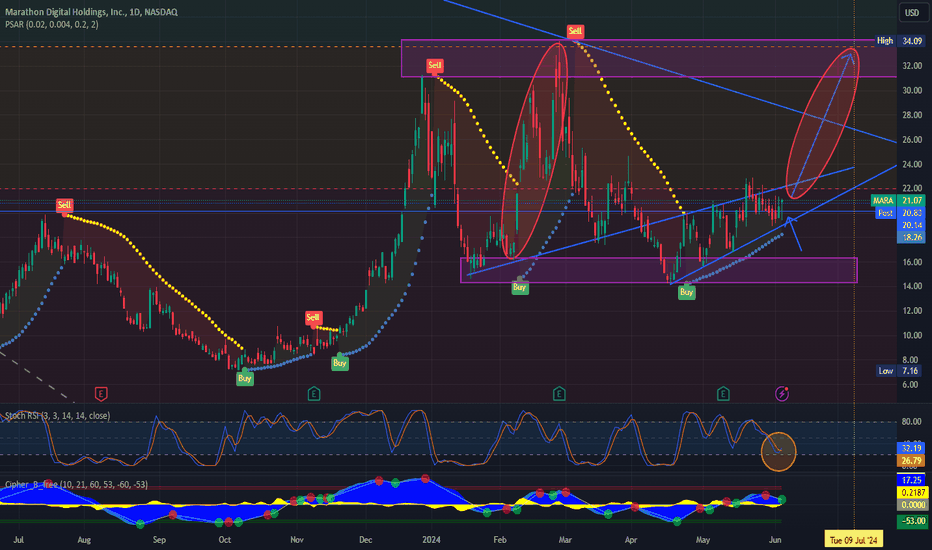The width and height of the screenshot is (932, 550).
Task: Click the 26.79 Stoch RSI value tag
Action: pyautogui.click(x=911, y=460)
